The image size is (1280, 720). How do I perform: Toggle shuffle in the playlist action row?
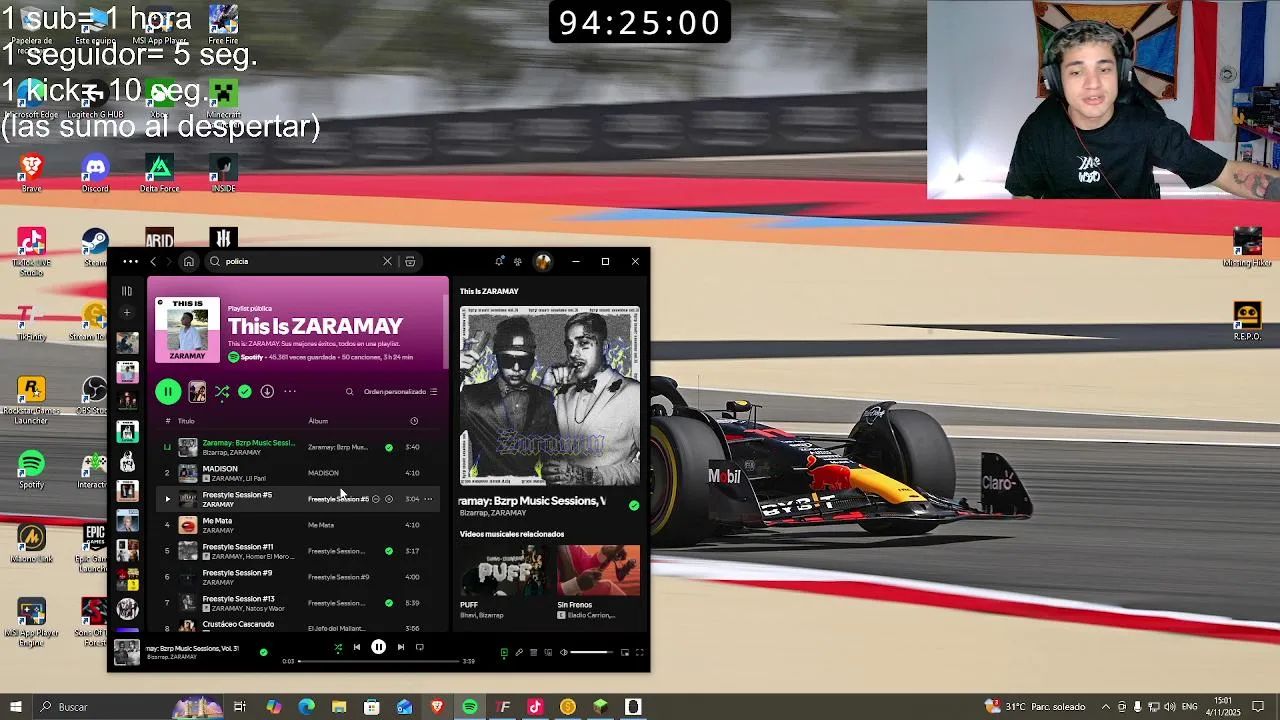222,392
